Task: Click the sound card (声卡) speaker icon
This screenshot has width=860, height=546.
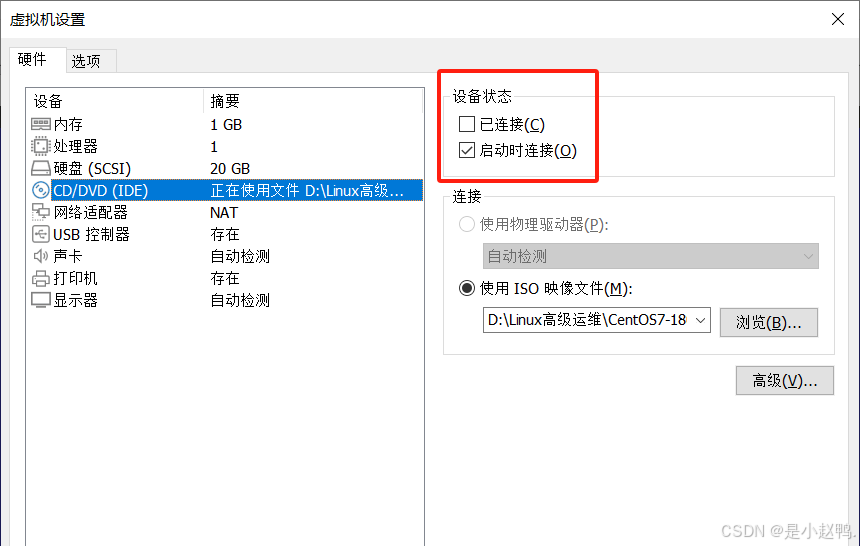Action: pyautogui.click(x=41, y=256)
